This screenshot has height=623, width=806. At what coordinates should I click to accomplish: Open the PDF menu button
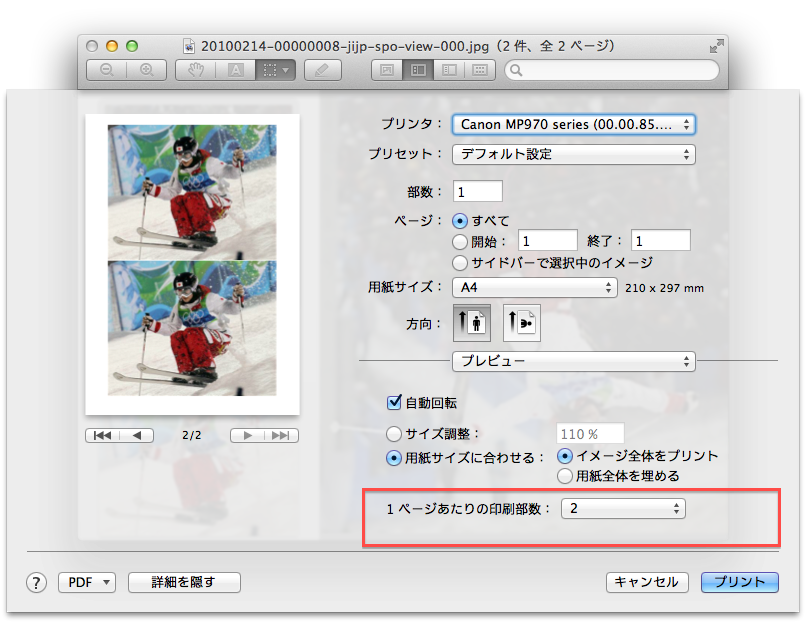click(x=87, y=582)
